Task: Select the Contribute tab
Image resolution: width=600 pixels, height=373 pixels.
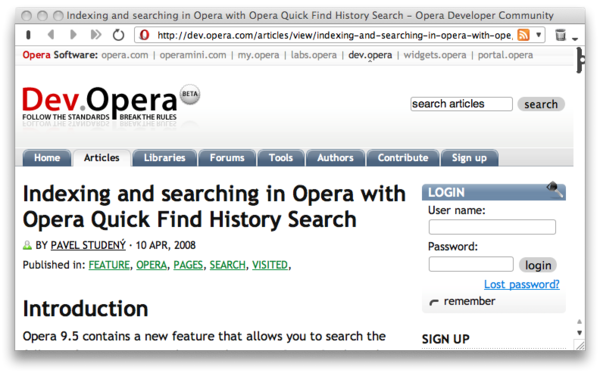Action: pyautogui.click(x=403, y=158)
